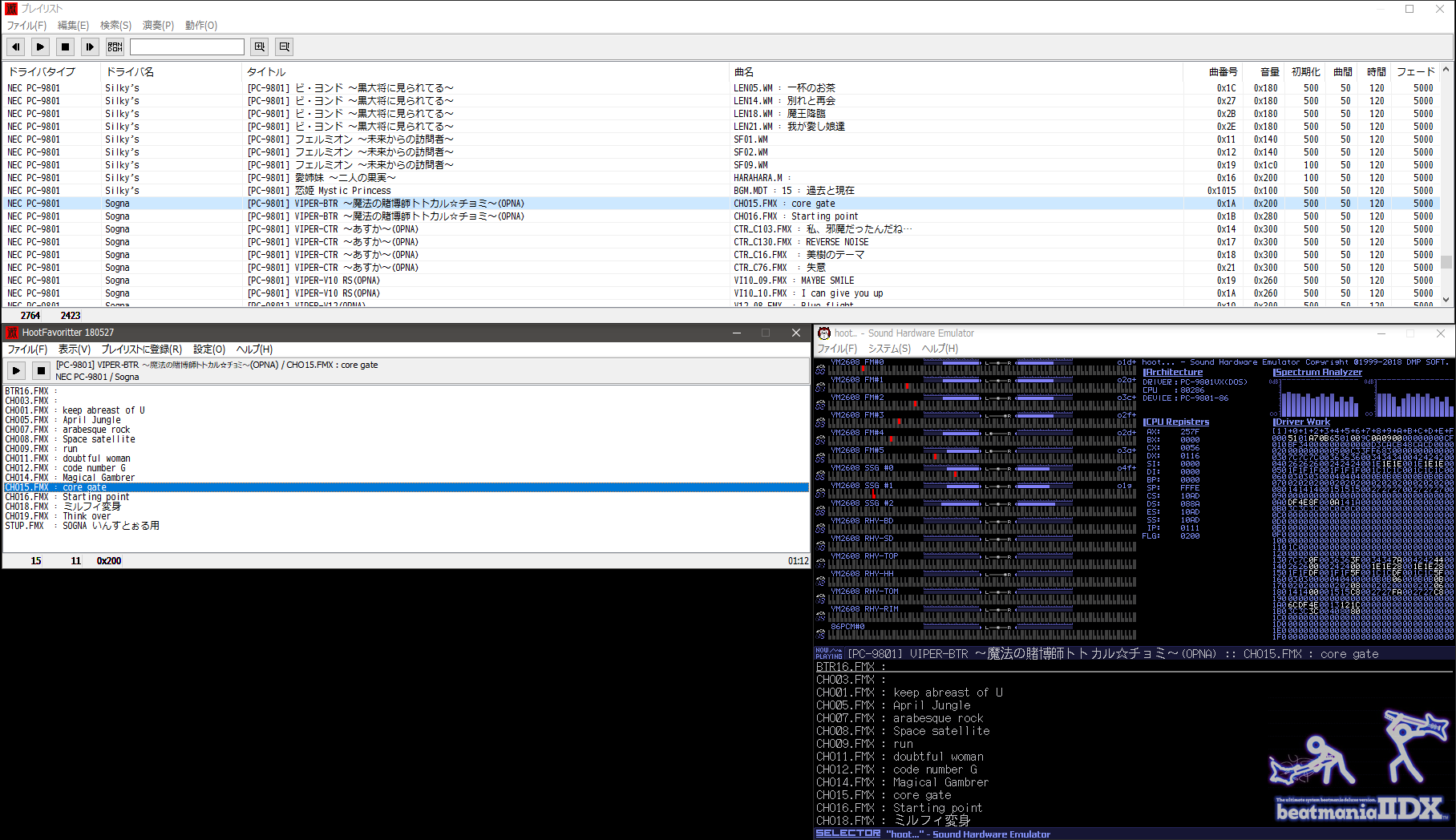Screen dimensions: 1456x840
Task: Toggle the YM2608 SSG #1 channel icon
Action: 820,493
